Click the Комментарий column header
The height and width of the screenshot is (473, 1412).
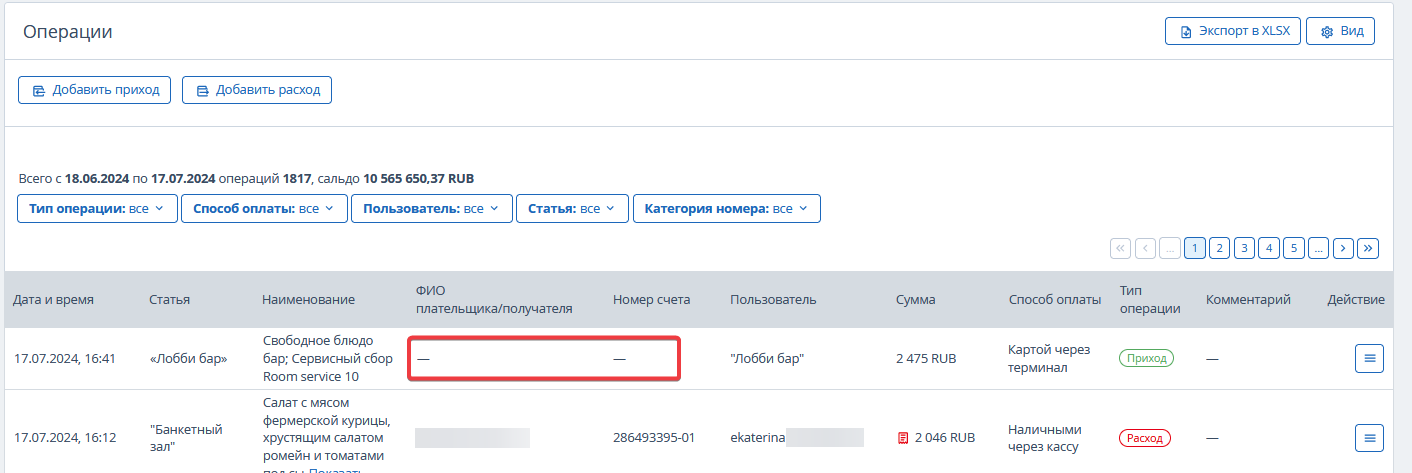tap(1248, 300)
